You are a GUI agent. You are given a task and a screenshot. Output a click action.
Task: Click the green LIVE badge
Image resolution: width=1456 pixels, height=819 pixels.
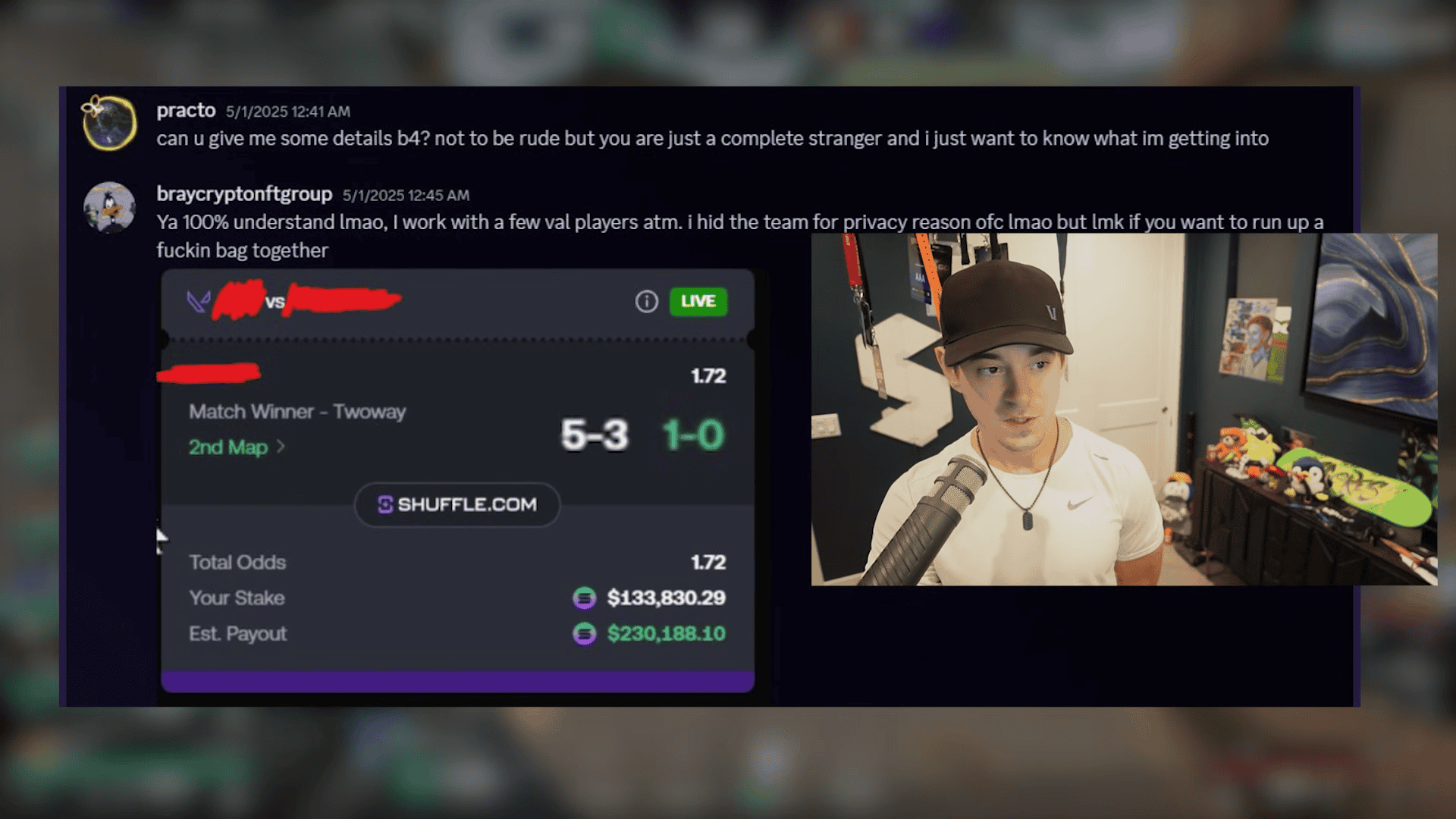698,302
